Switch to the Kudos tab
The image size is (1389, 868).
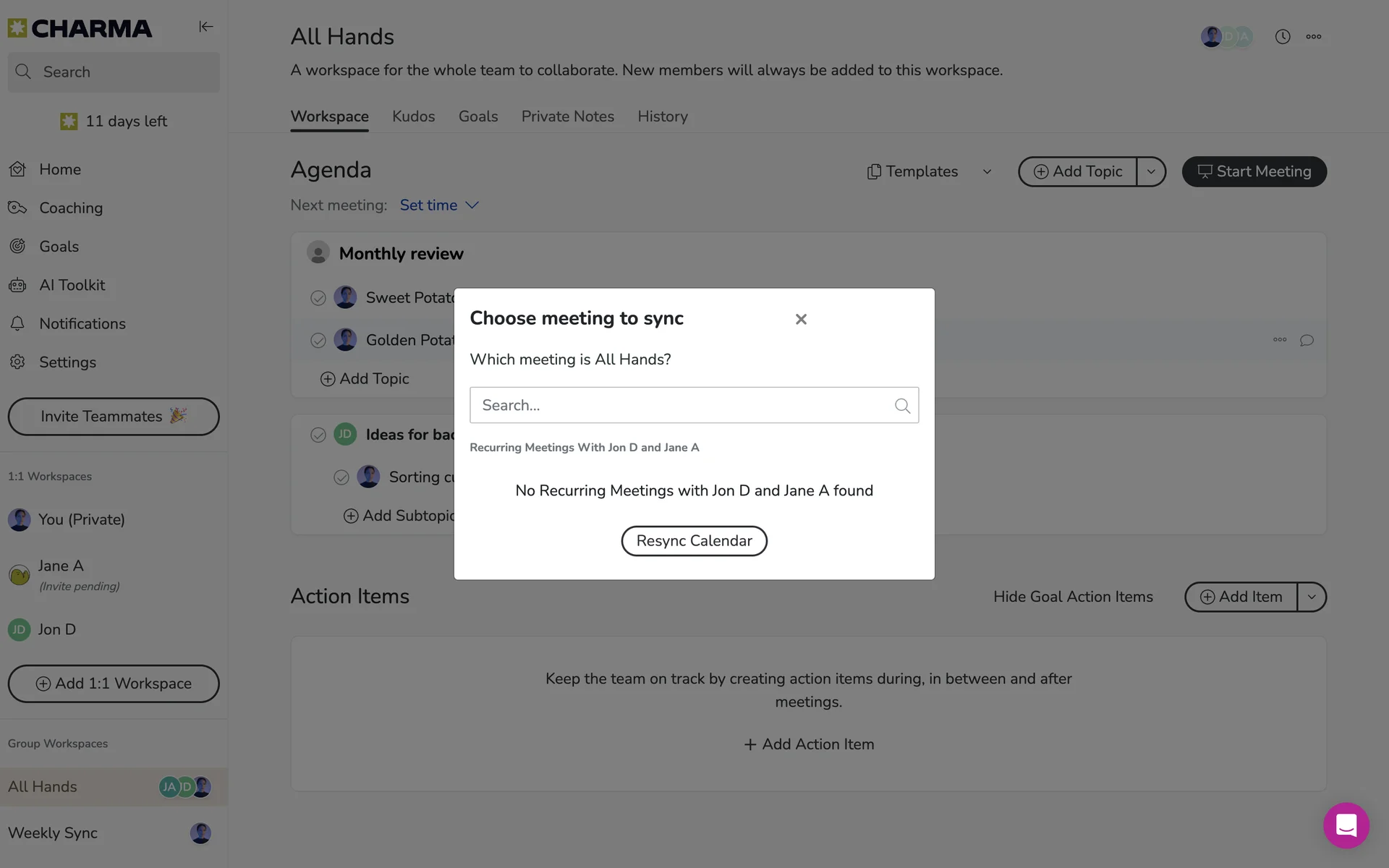413,116
